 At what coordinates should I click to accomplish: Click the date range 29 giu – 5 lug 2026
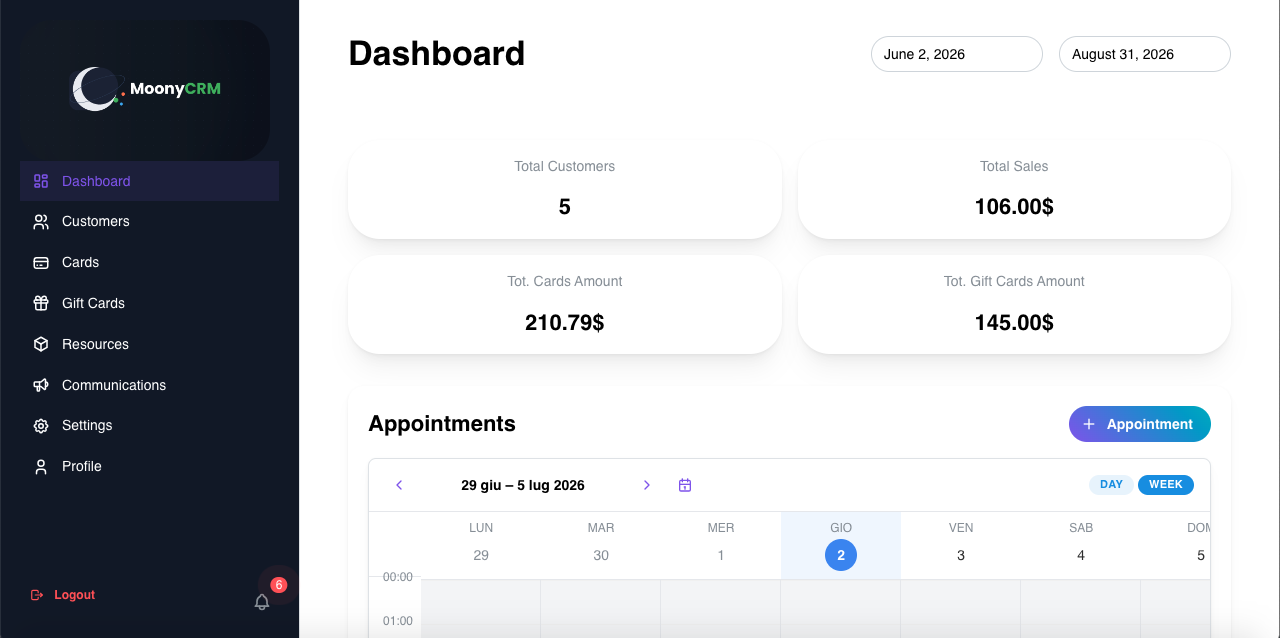(523, 485)
